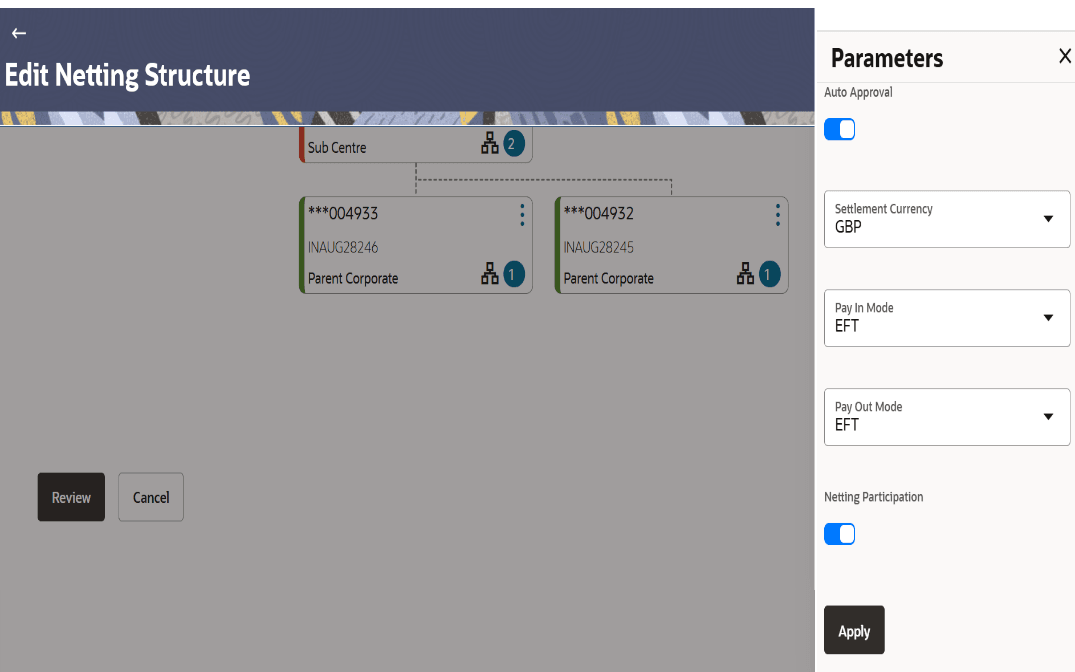Close the Parameters panel
This screenshot has width=1075, height=672.
point(1064,57)
